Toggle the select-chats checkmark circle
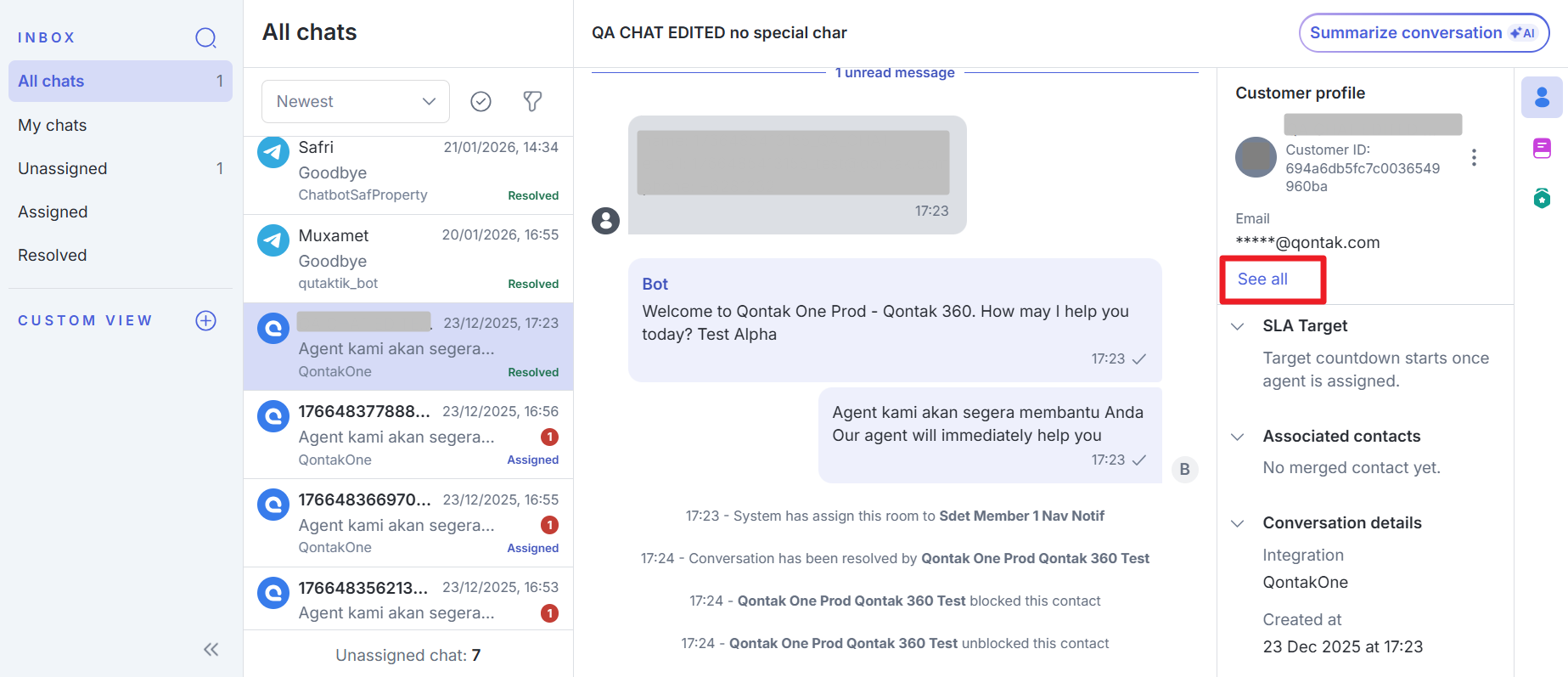 click(x=481, y=102)
